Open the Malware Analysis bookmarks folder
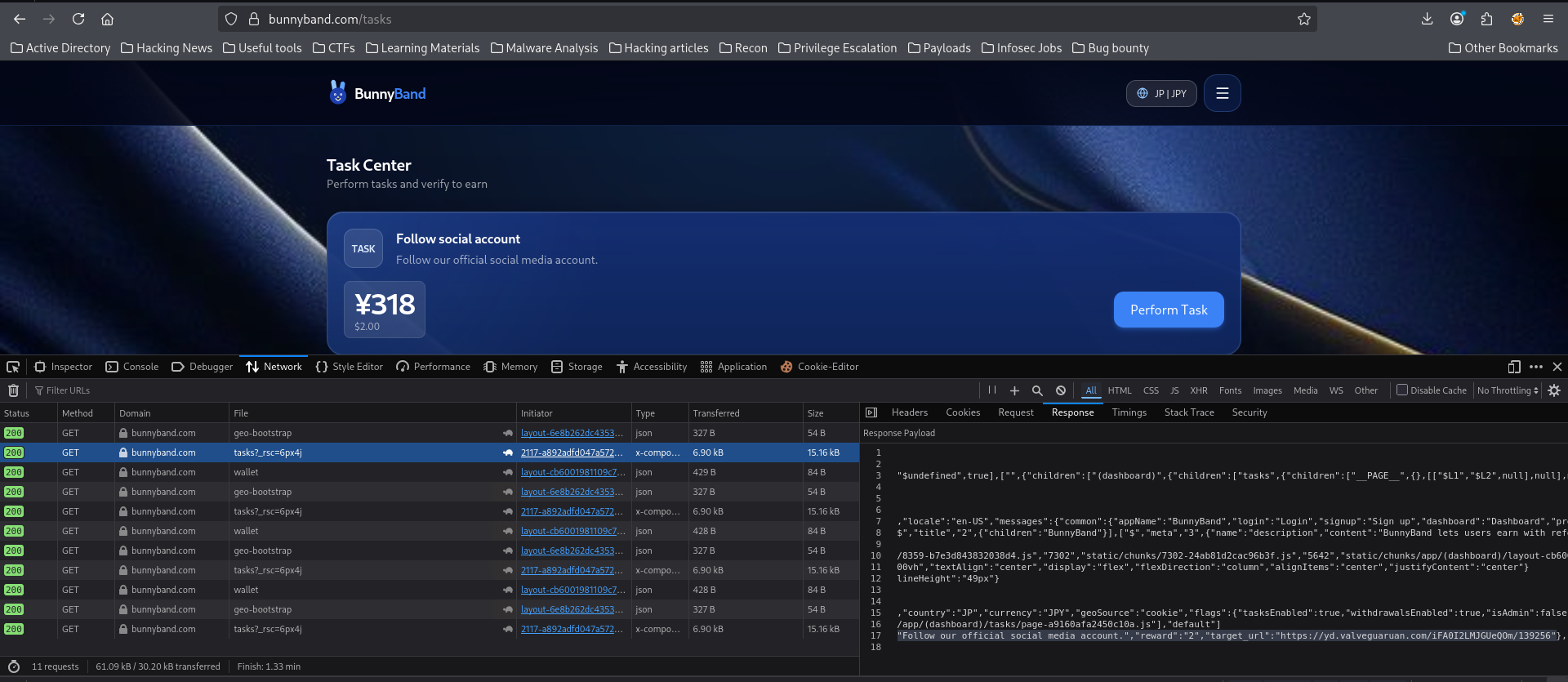 point(544,48)
